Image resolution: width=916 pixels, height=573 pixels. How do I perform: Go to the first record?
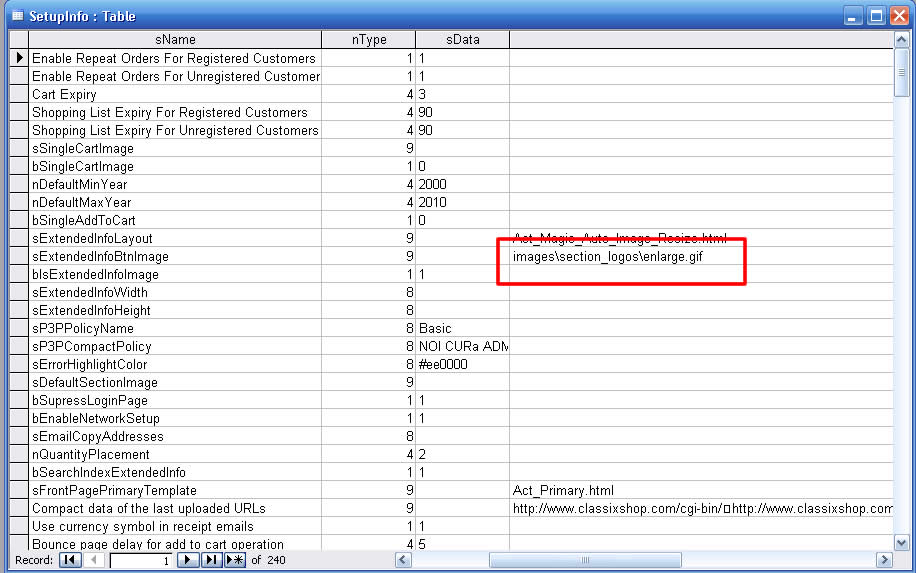pos(70,560)
